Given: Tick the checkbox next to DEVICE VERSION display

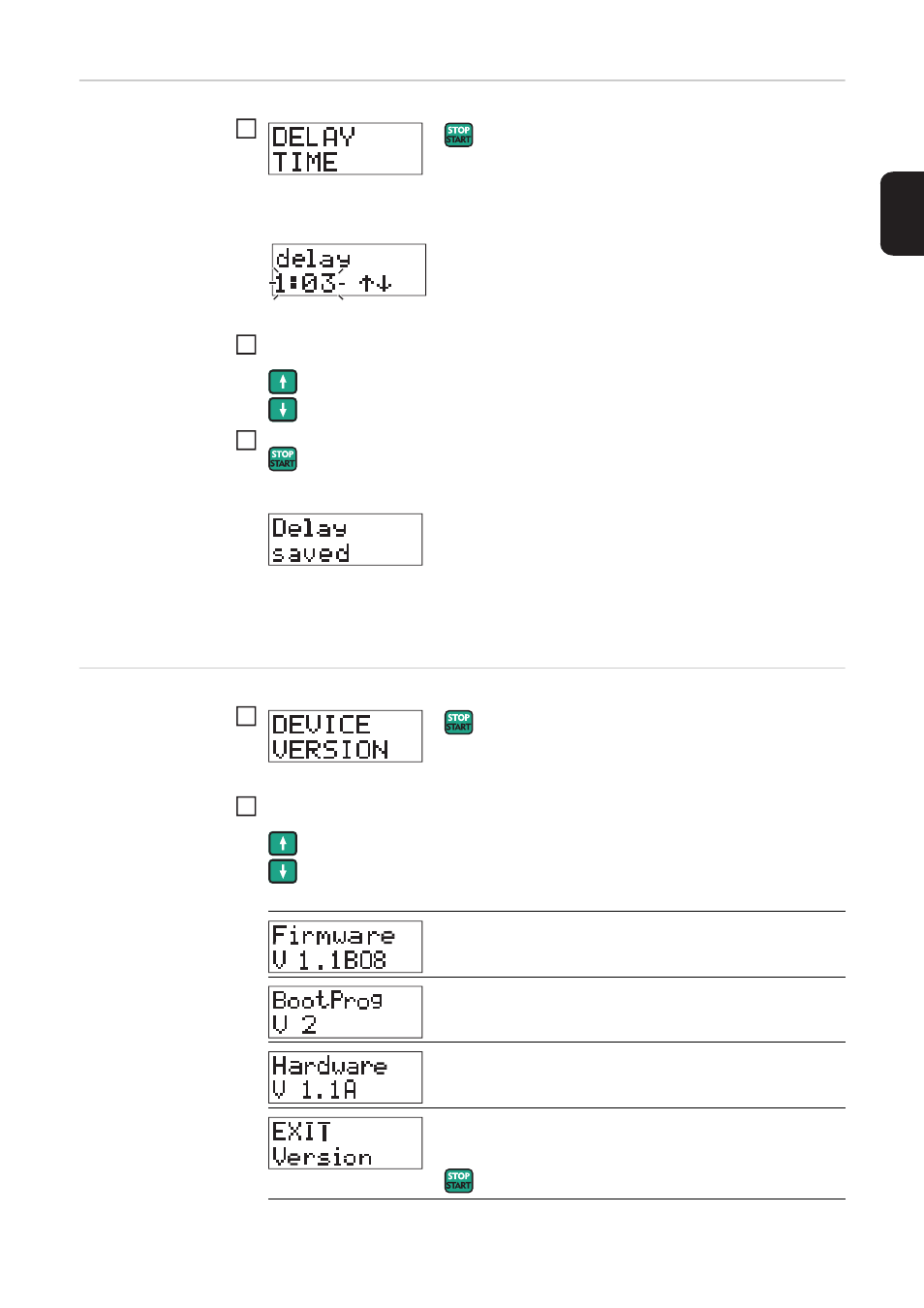Looking at the screenshot, I should 246,716.
